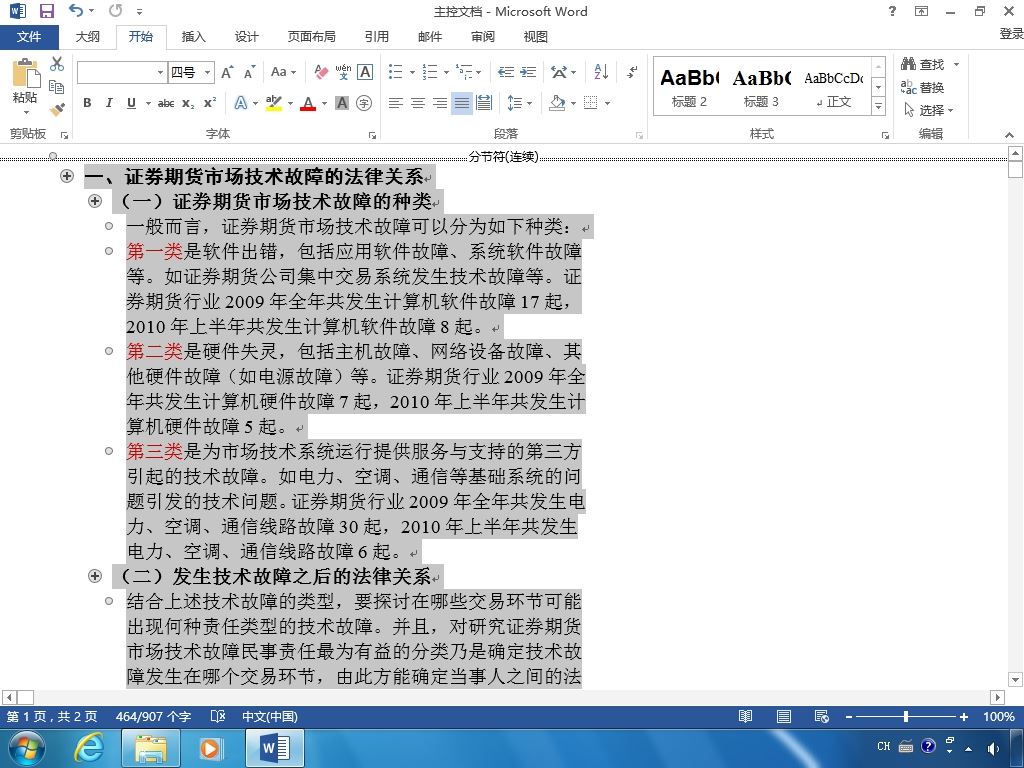Expand the styles gallery more arrow
Viewport: 1024px width, 768px height.
[x=878, y=106]
